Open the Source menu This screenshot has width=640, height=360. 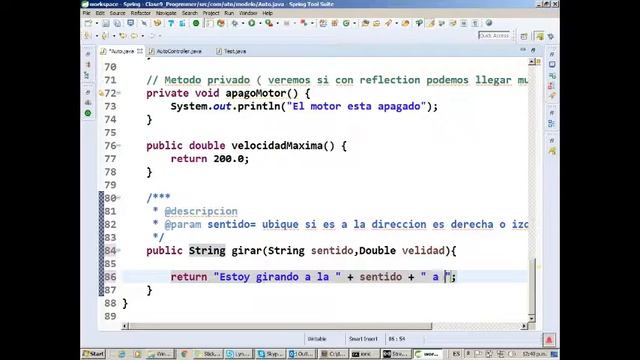point(118,13)
